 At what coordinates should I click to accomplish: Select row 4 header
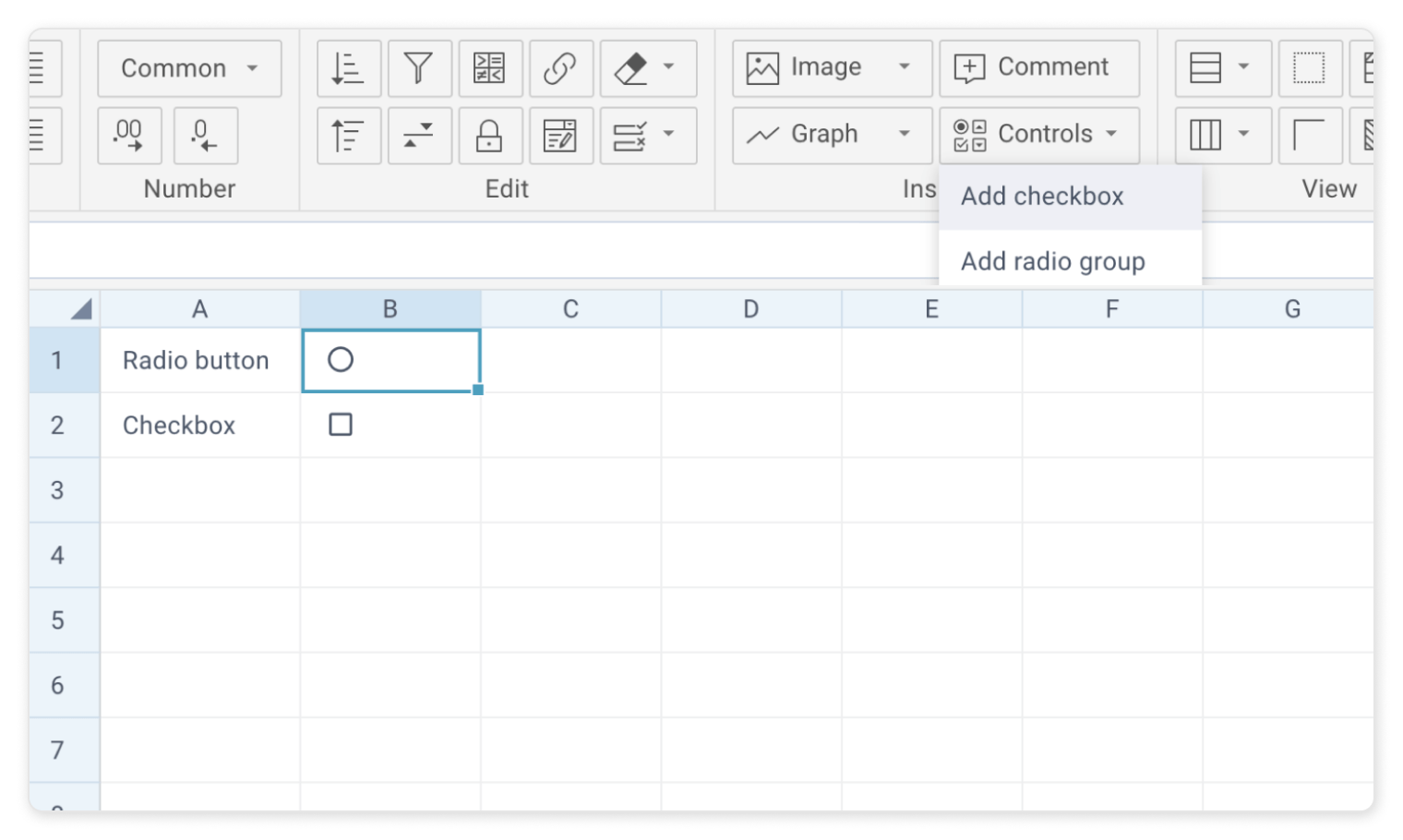click(x=65, y=556)
